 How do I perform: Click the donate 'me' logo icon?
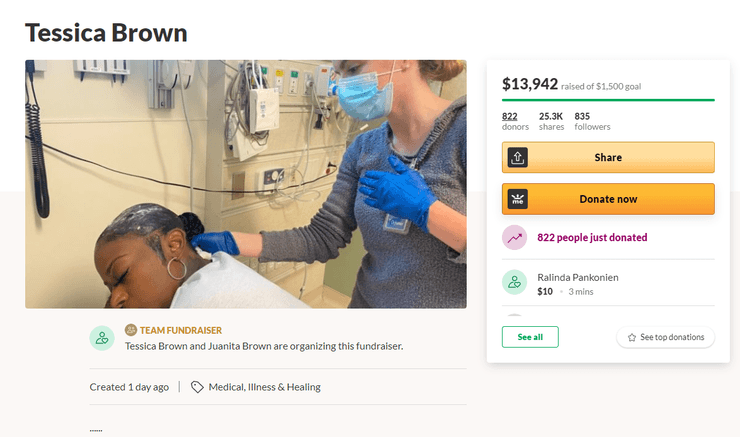[518, 199]
